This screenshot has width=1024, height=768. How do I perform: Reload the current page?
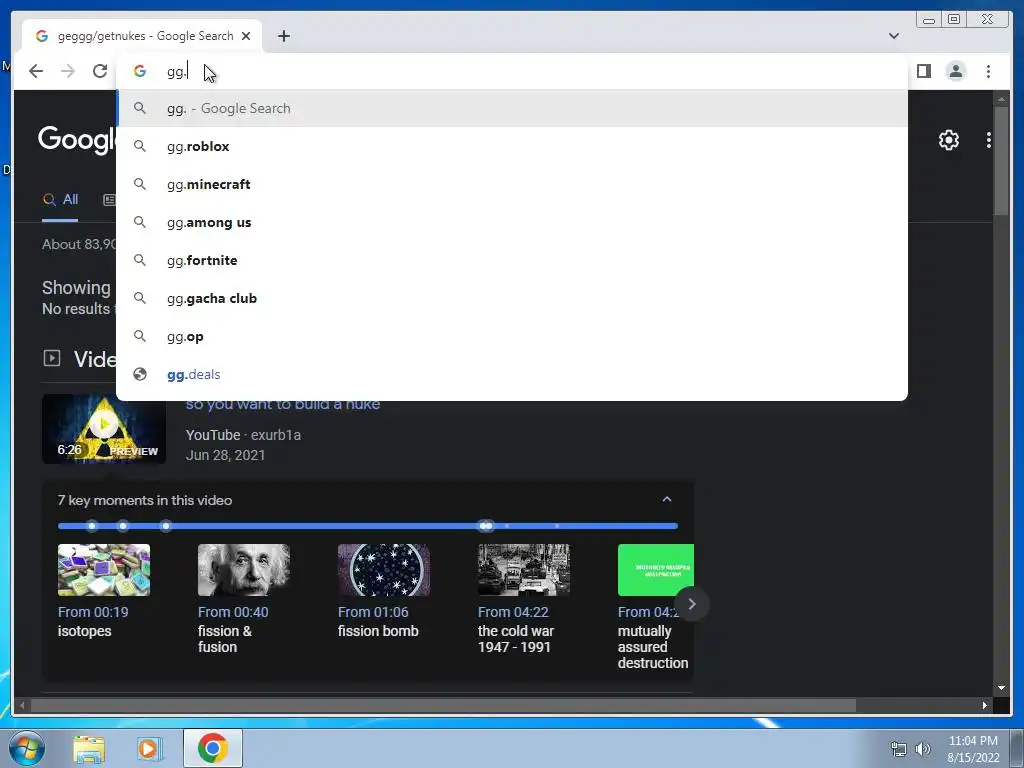(x=99, y=71)
